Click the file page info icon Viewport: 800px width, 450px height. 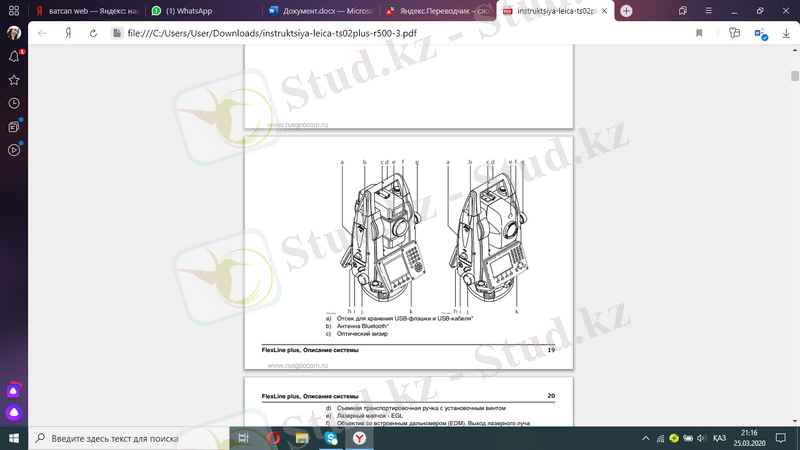(x=117, y=33)
